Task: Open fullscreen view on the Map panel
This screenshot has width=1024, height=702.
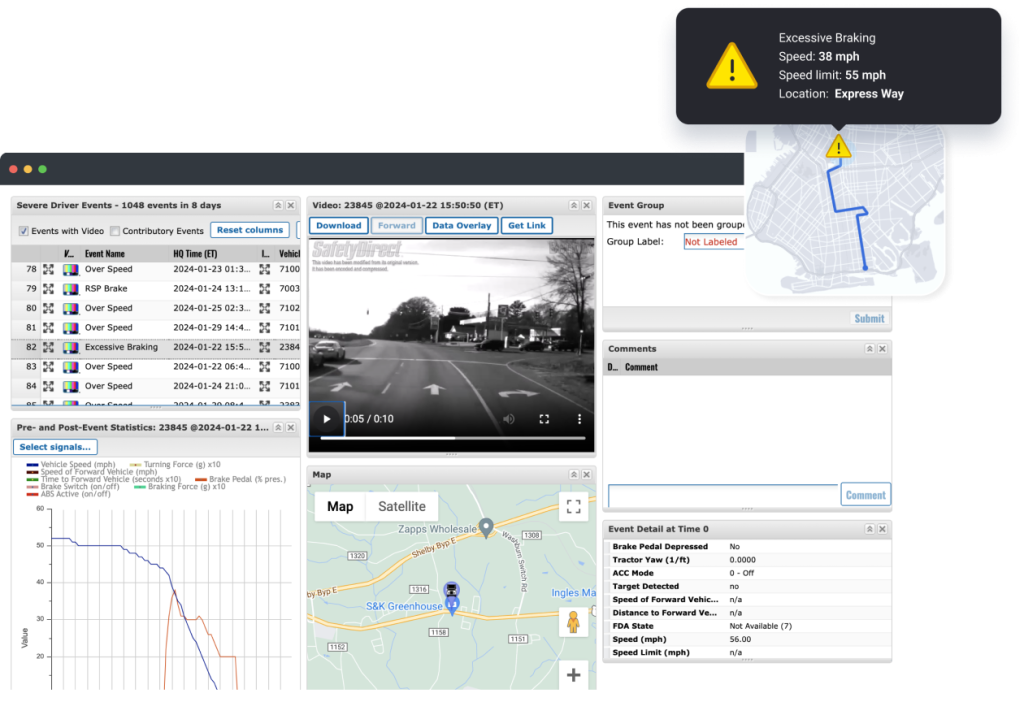Action: (573, 507)
